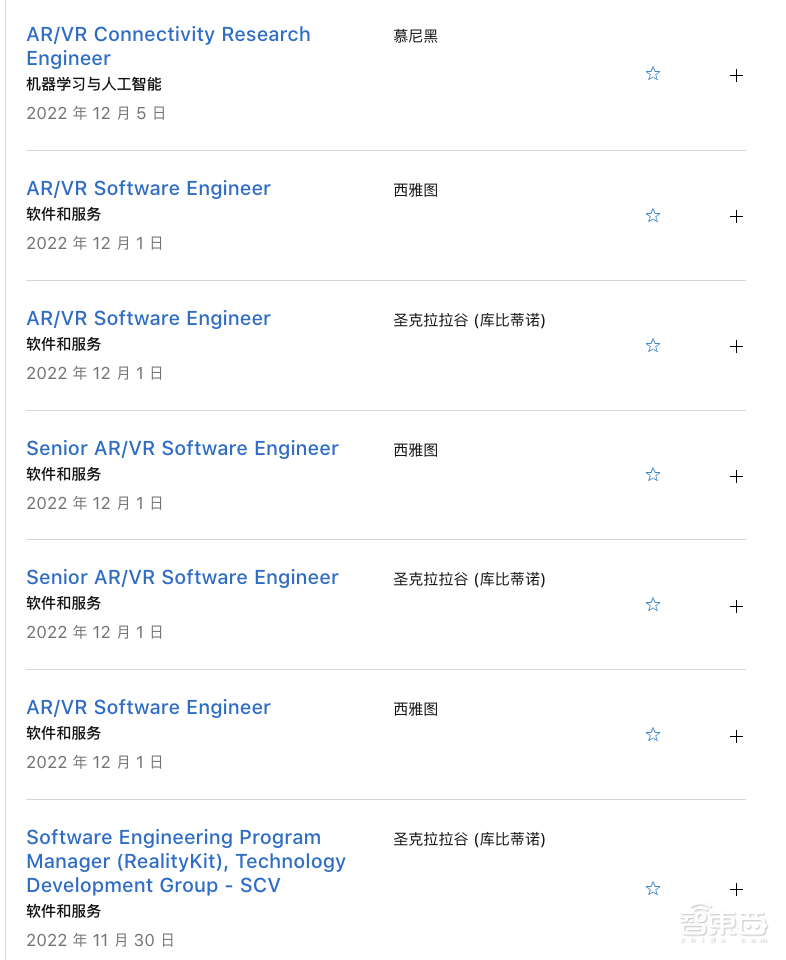Screen dimensions: 786x960
Task: Open Senior AR/VR Software Engineer title in Cupertino
Action: tap(182, 577)
